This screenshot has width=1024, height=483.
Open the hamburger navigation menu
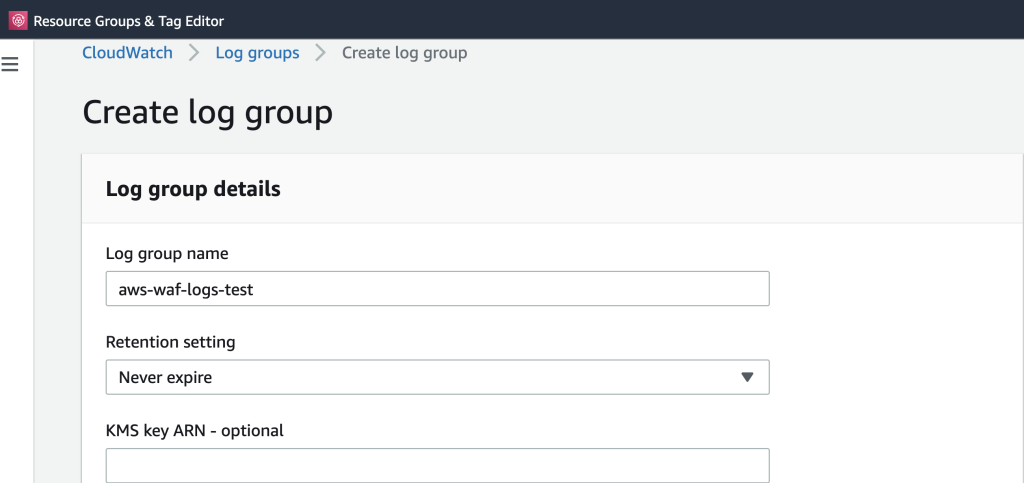pos(10,64)
